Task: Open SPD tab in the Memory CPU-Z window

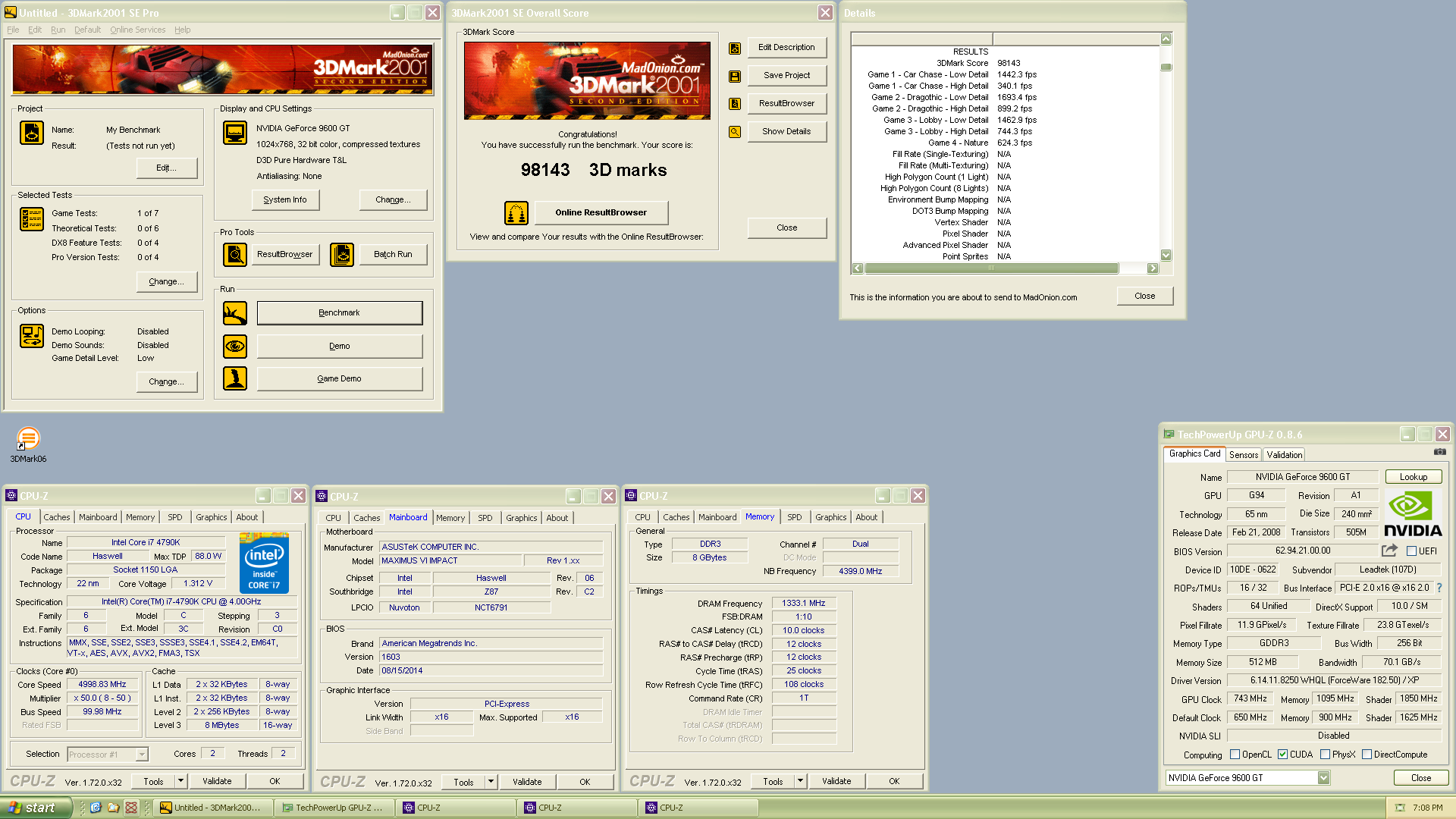Action: coord(794,517)
